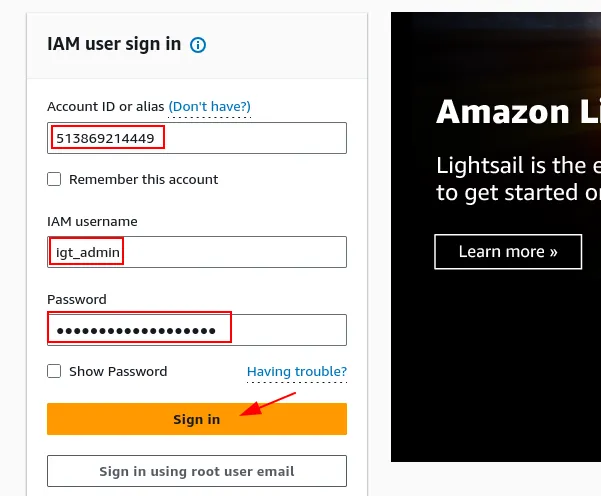Viewport: 601px width, 496px height.
Task: Tick the Remember this account checkbox box
Action: point(54,180)
